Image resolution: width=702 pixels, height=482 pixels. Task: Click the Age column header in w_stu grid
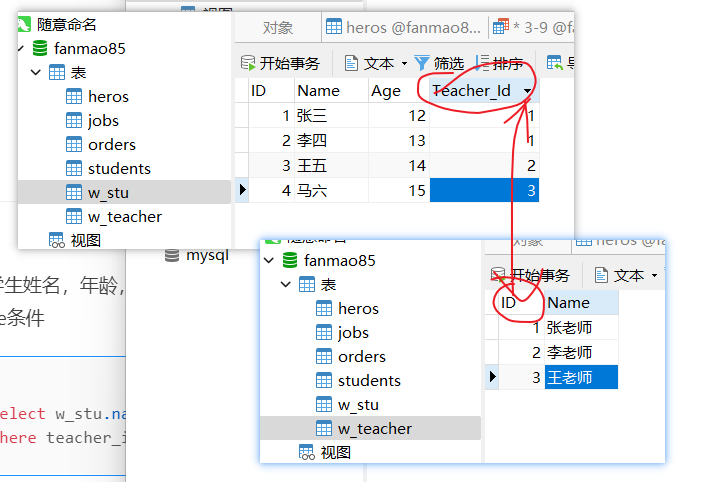399,91
